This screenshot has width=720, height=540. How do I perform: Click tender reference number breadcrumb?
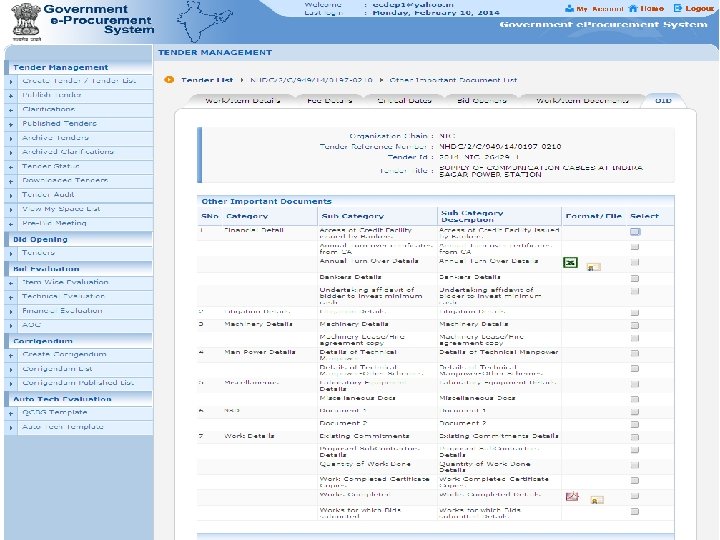[311, 80]
